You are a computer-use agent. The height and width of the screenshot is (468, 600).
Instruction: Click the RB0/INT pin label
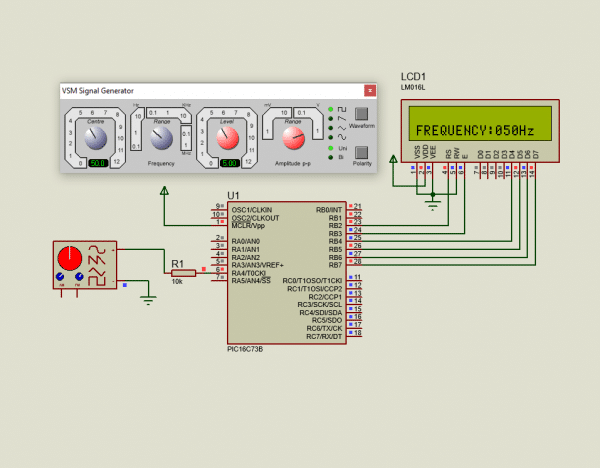tap(329, 210)
